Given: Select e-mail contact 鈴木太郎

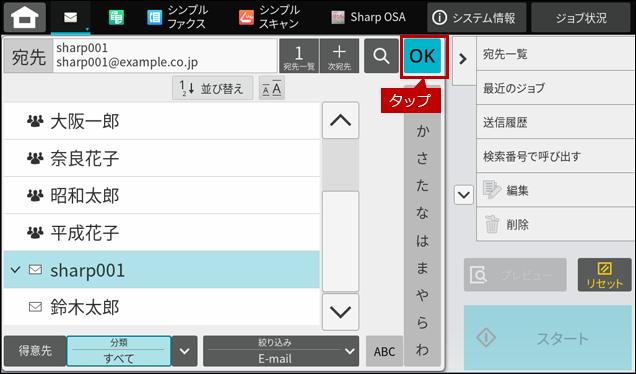Looking at the screenshot, I should [161, 307].
